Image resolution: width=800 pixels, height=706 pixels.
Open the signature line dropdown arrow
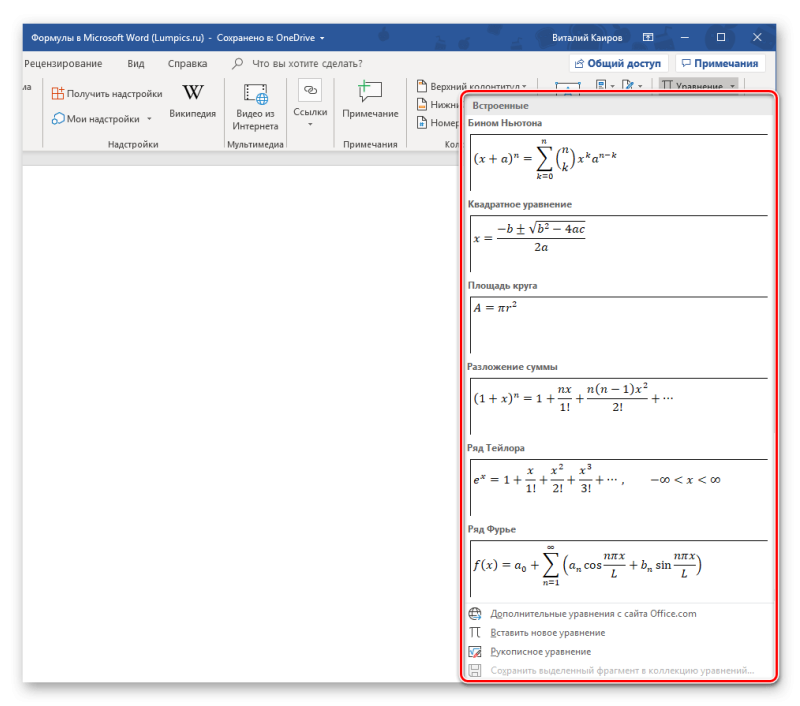640,86
